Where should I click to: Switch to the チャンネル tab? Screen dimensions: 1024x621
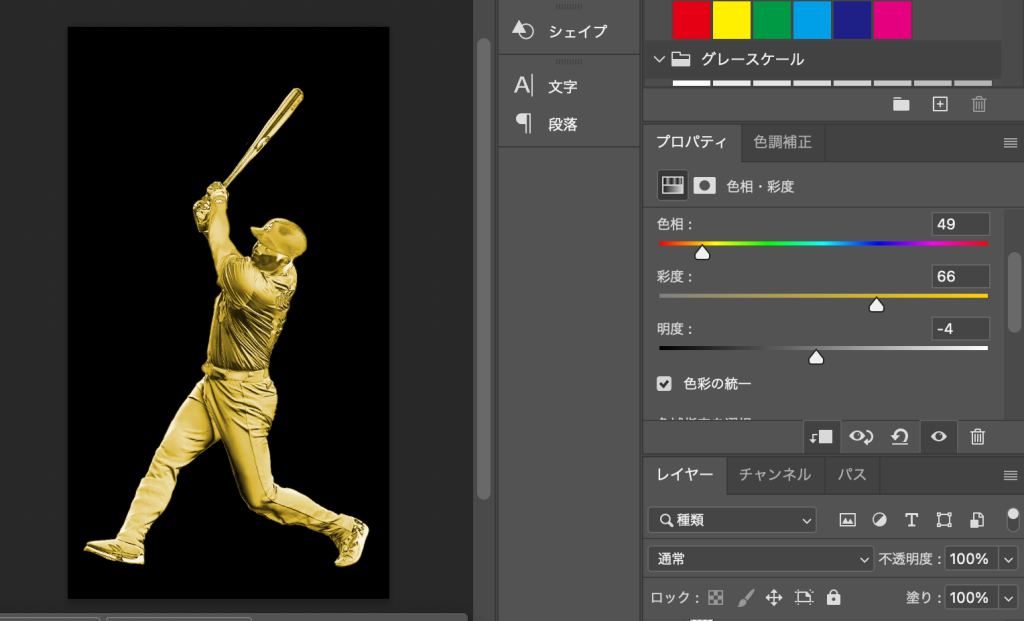click(x=775, y=475)
